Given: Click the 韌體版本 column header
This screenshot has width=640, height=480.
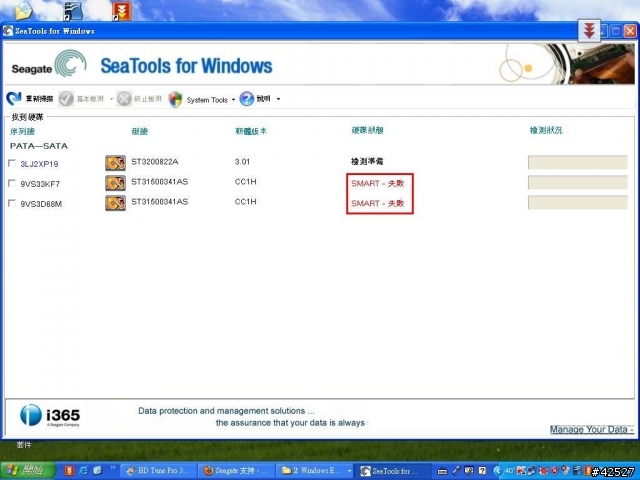Looking at the screenshot, I should (251, 131).
